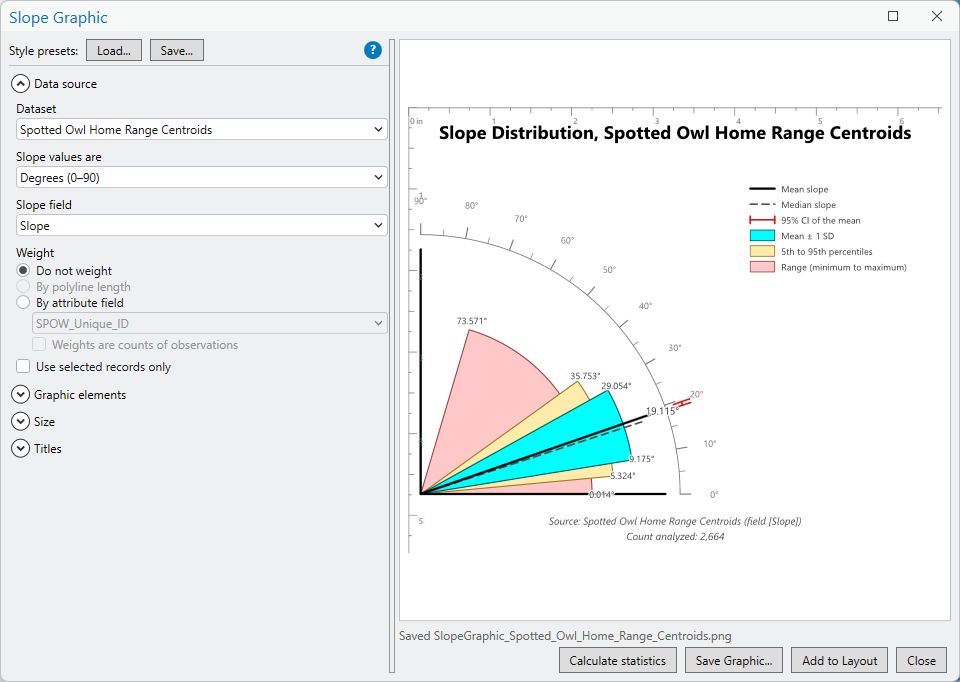
Task: Open the Dataset dropdown
Action: [x=201, y=130]
